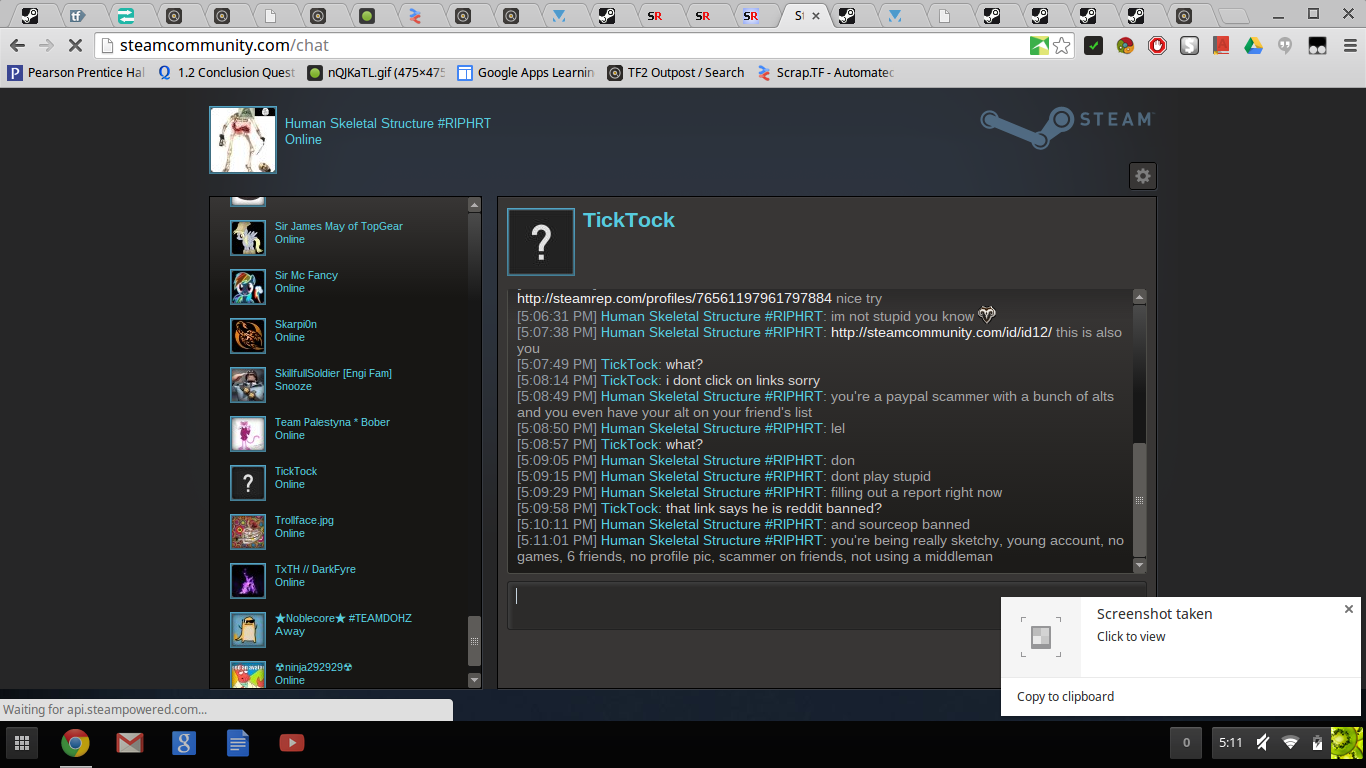Open the steamrep.com profile link
This screenshot has width=1366, height=768.
(674, 299)
